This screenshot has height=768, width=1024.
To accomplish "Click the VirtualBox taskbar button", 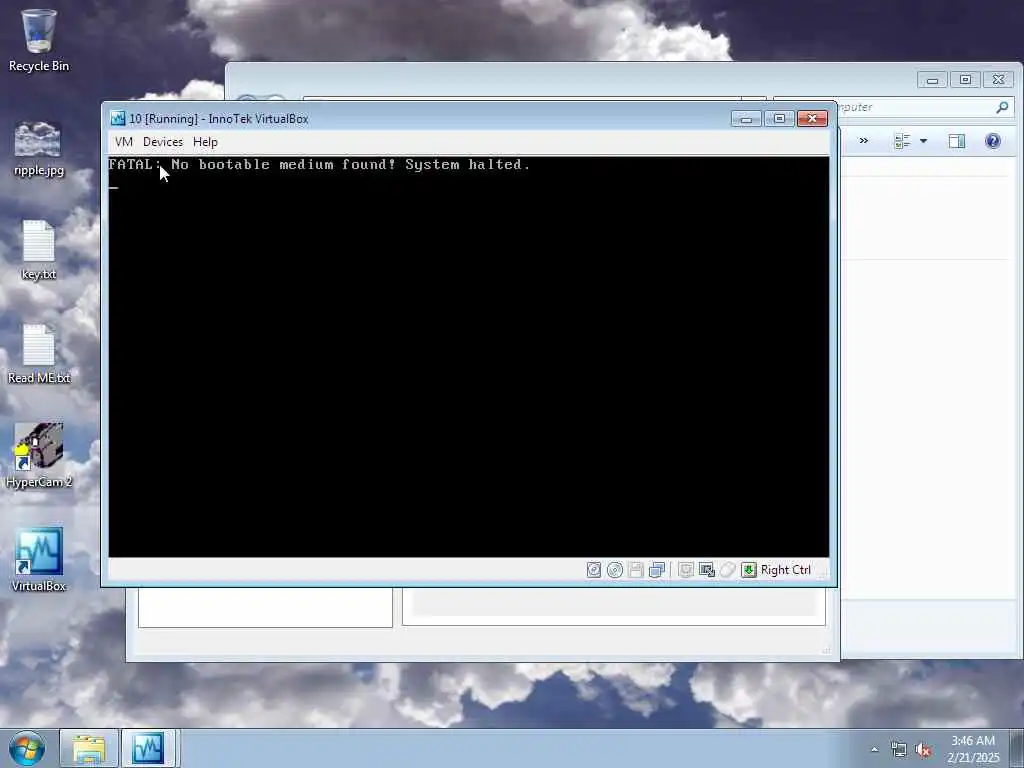I will click(148, 748).
